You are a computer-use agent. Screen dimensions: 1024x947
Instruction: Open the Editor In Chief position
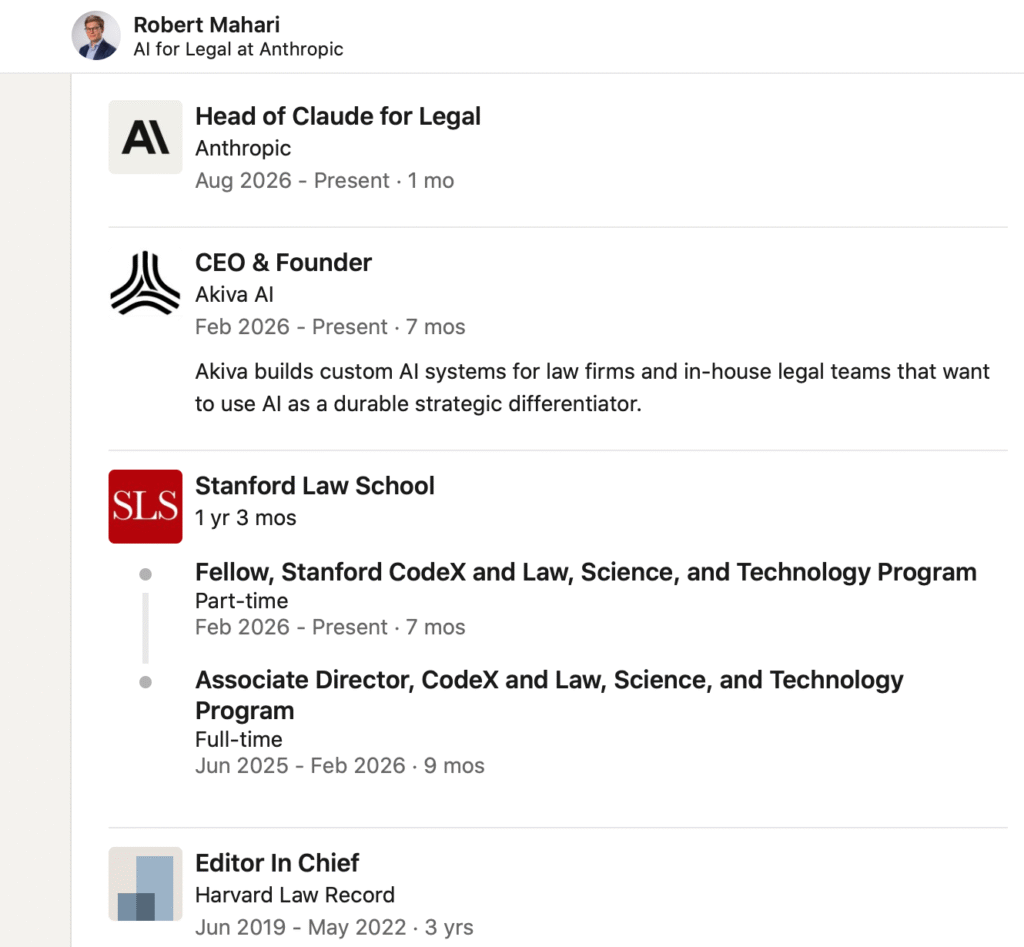pos(277,863)
